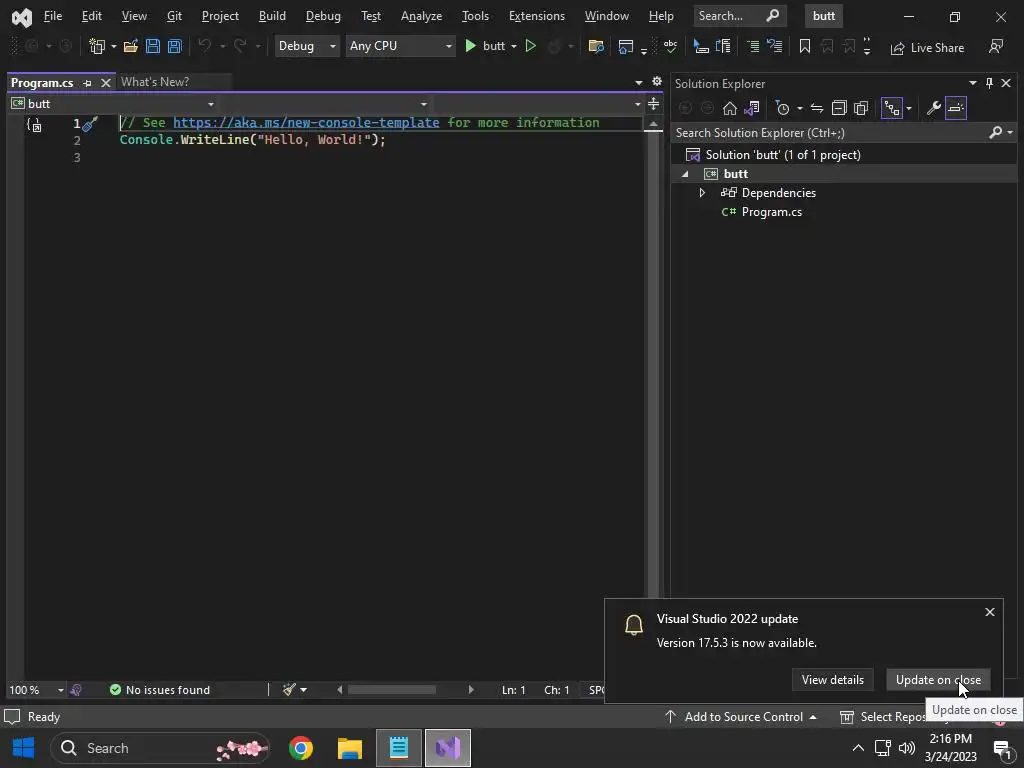The width and height of the screenshot is (1024, 768).
Task: Click the Windows Start button
Action: coord(24,748)
